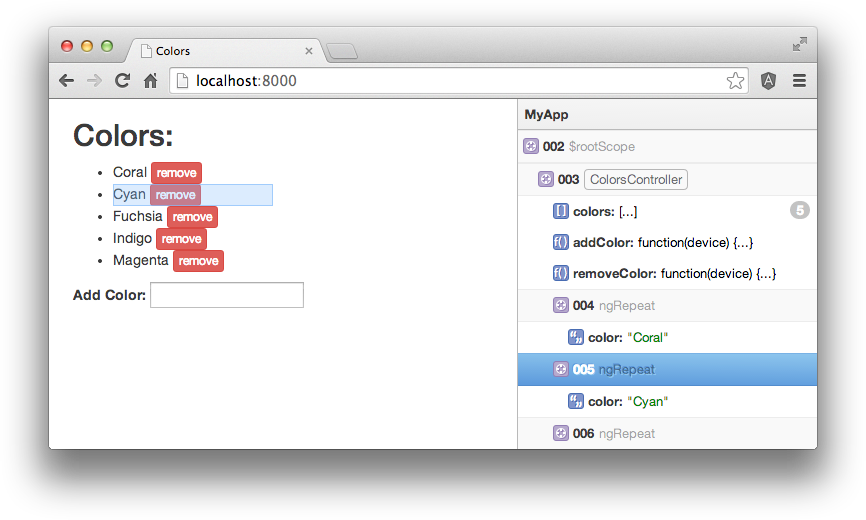Select the Colors browser tab
This screenshot has height=520, width=866.
224,51
